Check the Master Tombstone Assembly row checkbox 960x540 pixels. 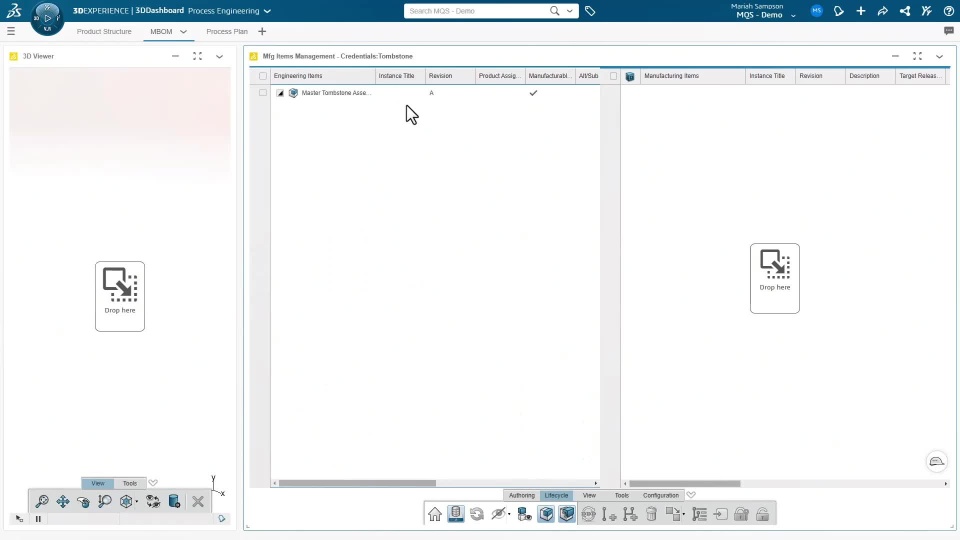[x=263, y=92]
